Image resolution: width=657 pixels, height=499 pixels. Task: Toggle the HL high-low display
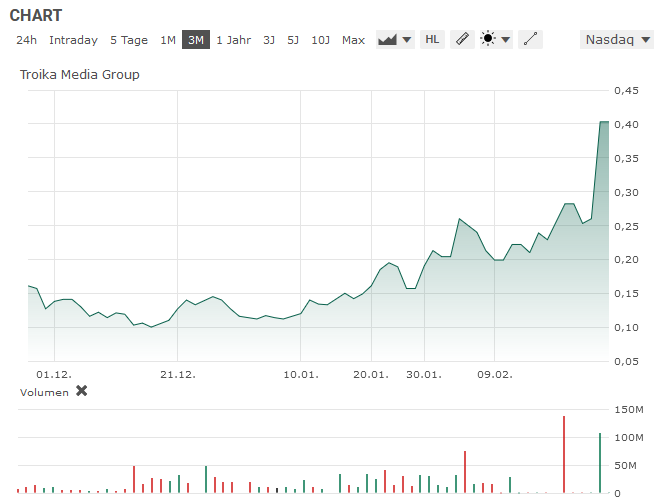pyautogui.click(x=432, y=40)
